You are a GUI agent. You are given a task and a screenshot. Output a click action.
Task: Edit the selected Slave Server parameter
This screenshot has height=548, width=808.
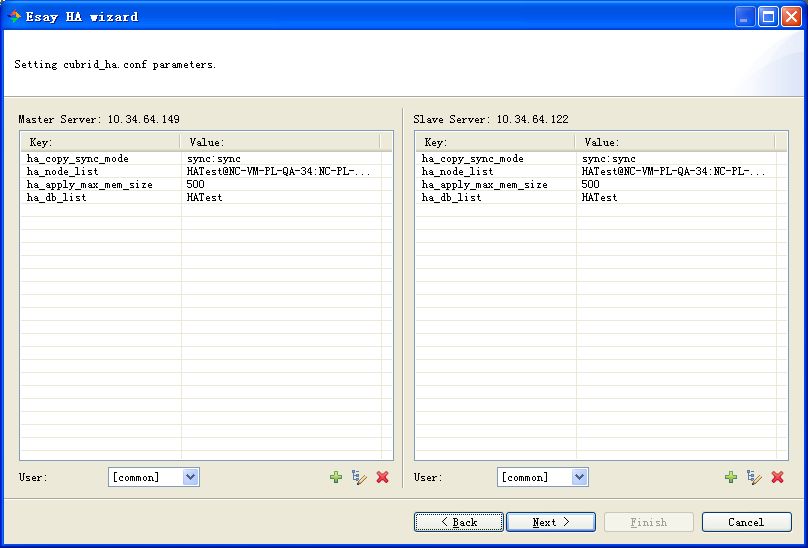(x=755, y=478)
